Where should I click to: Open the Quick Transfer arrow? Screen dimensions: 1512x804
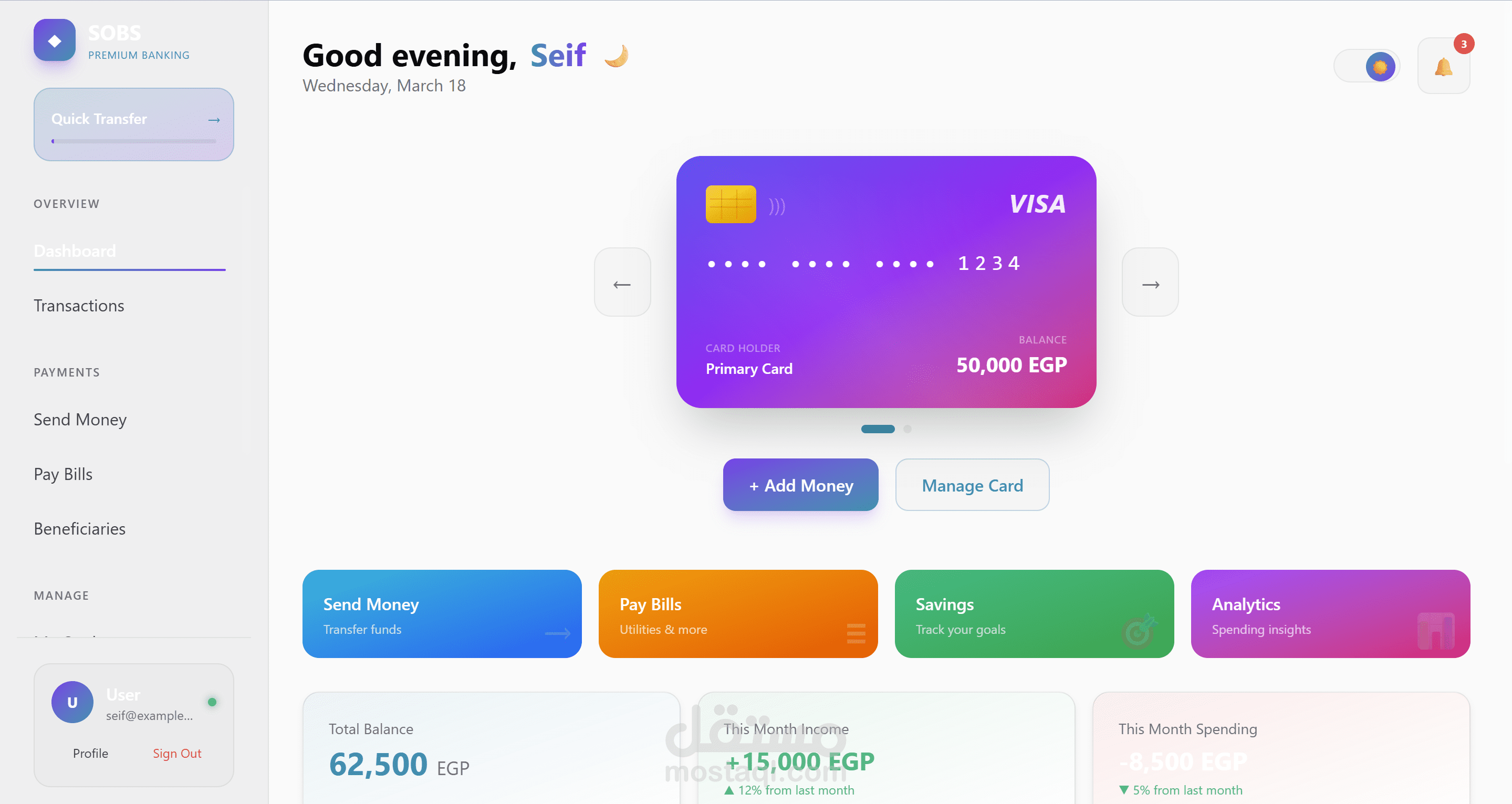tap(214, 120)
